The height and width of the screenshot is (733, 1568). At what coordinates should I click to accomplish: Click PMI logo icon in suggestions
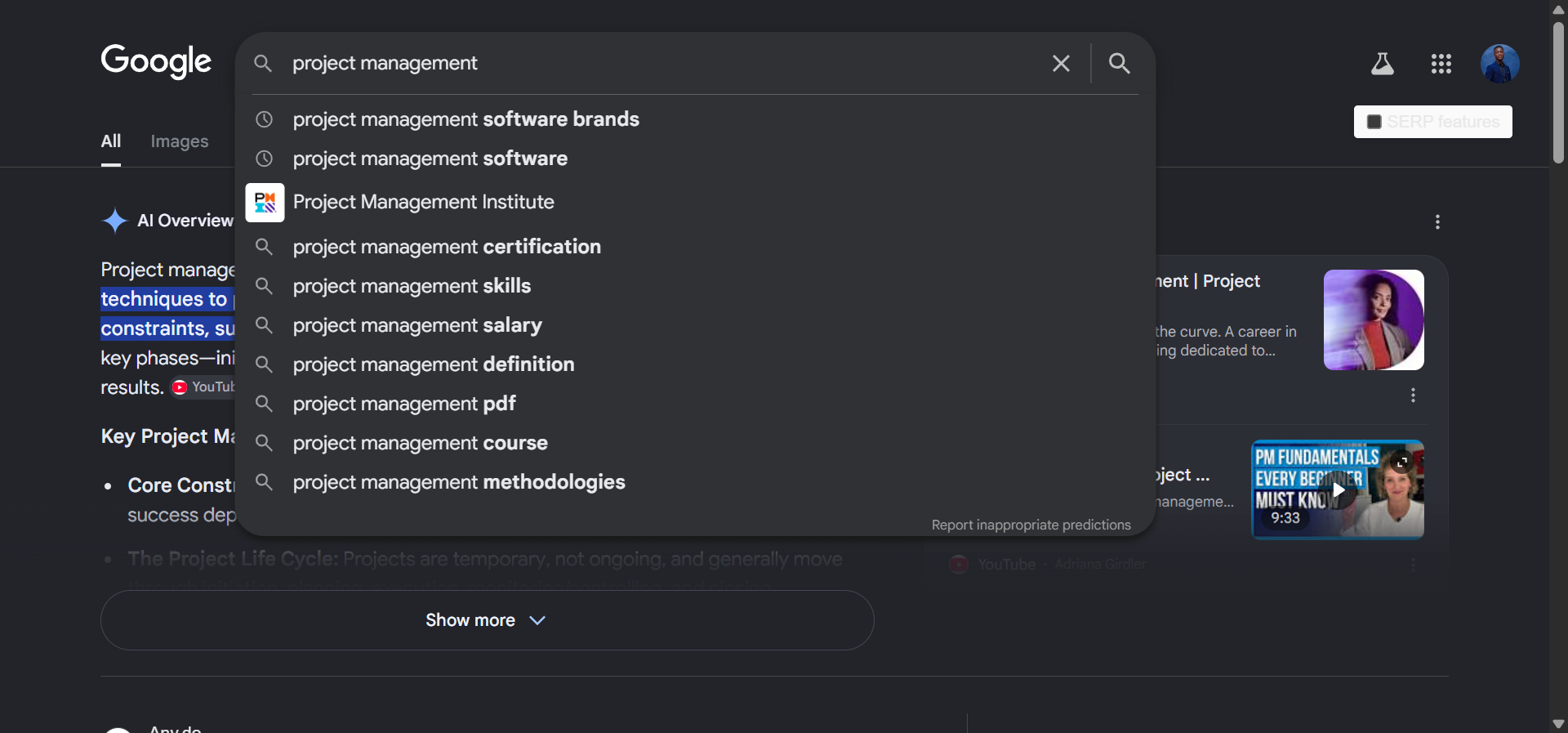[x=265, y=203]
